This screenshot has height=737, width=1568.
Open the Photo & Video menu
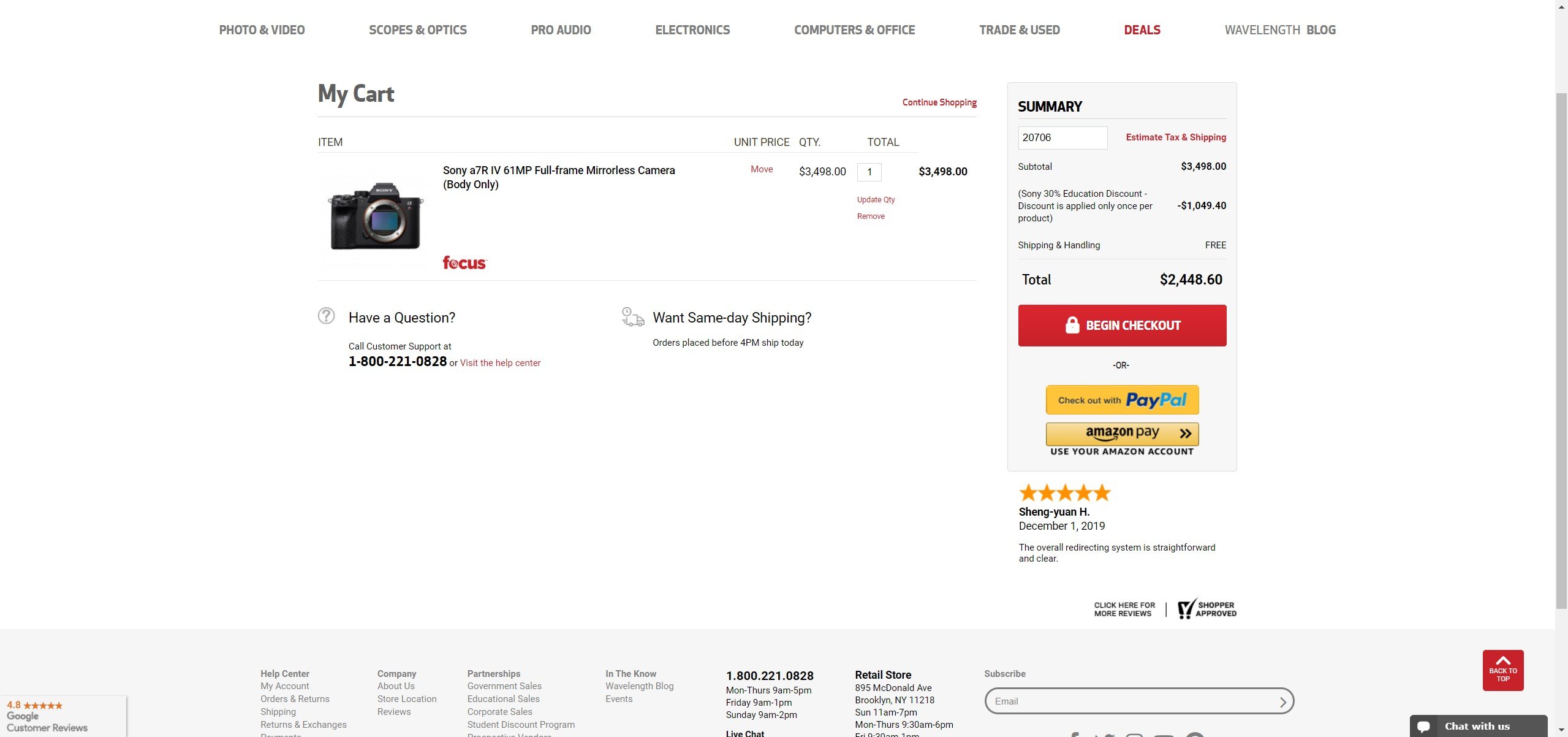click(x=262, y=30)
